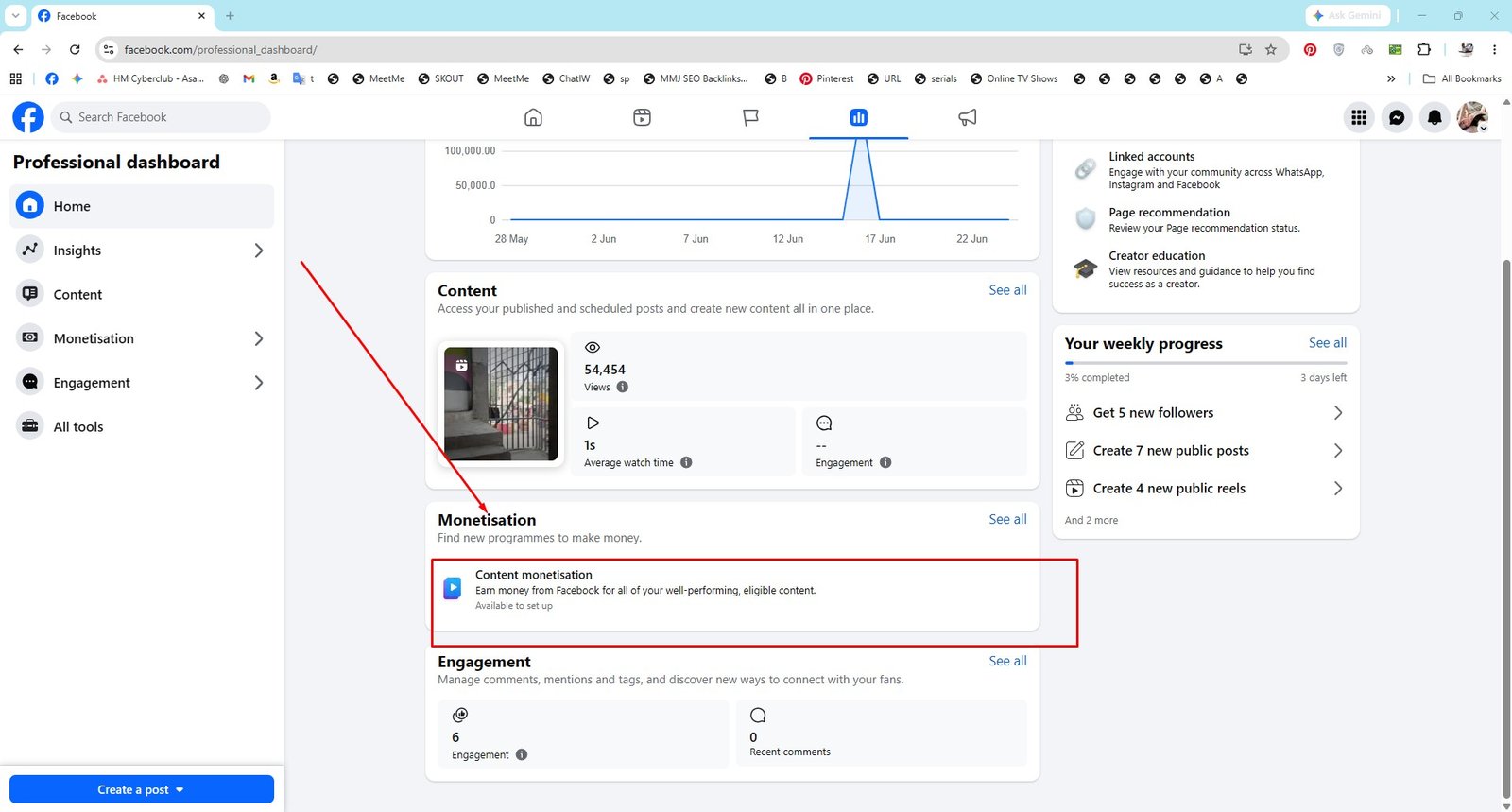Open All tools in the sidebar
Screen dimensions: 1512x812
point(142,426)
